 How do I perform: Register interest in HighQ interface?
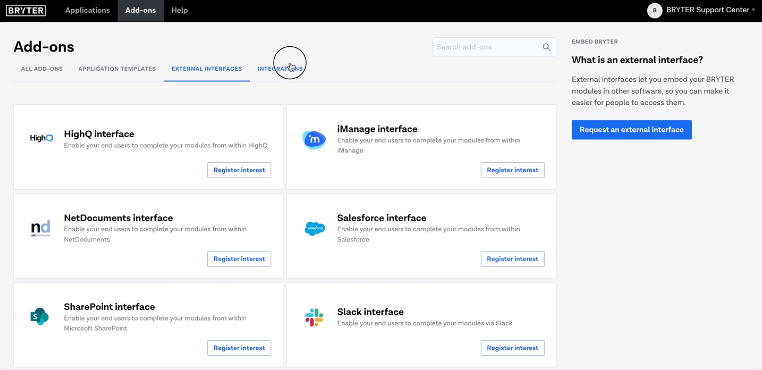point(239,170)
